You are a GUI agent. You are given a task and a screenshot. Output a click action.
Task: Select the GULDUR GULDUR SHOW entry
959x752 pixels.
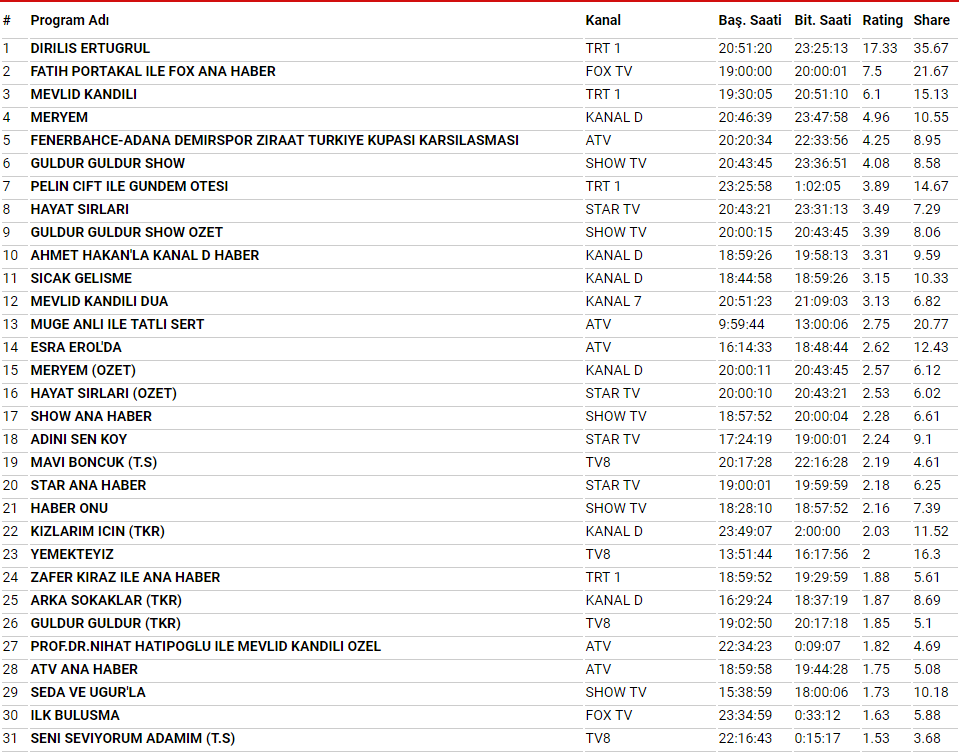pos(107,163)
